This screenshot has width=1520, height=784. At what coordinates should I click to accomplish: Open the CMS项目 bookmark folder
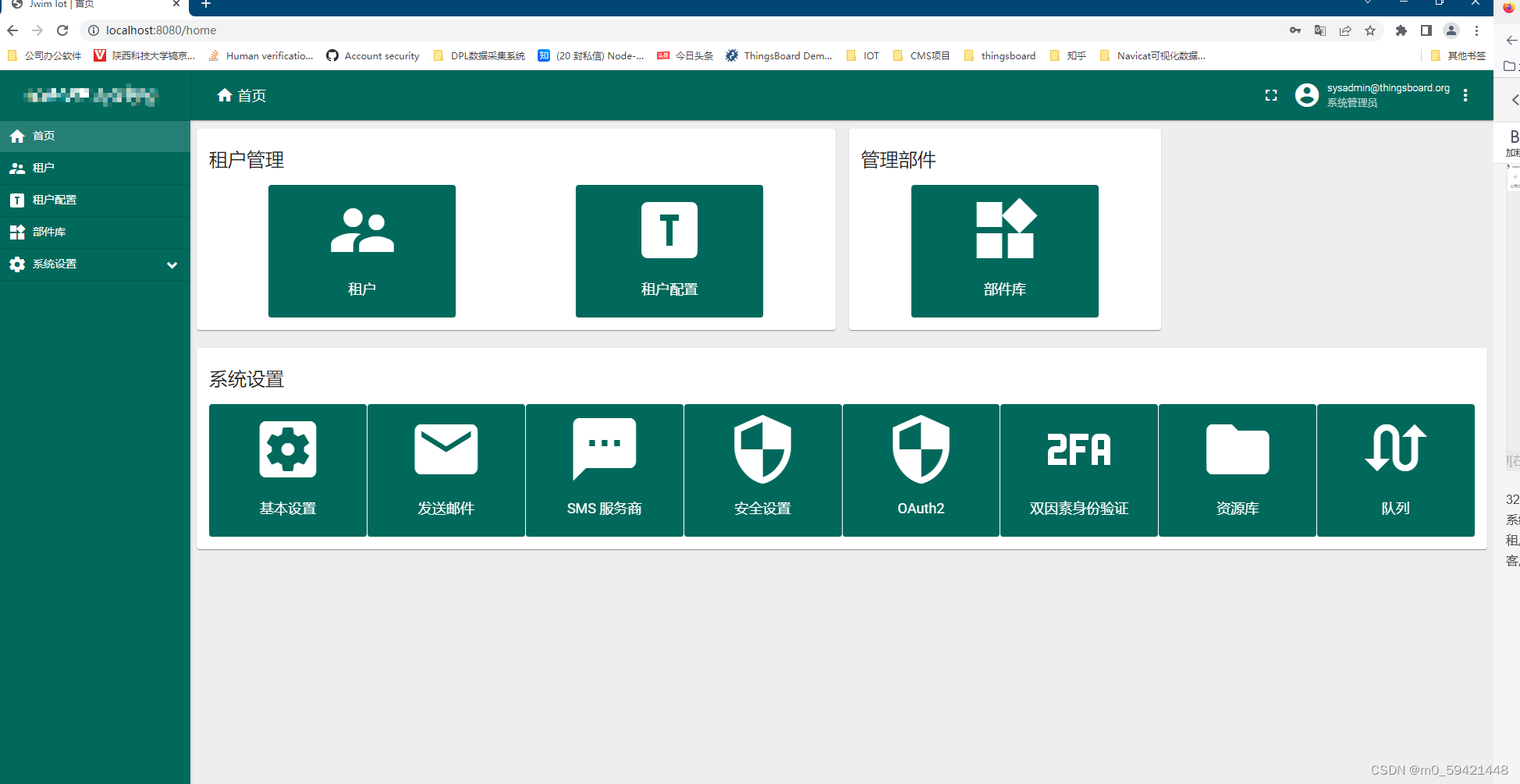click(922, 55)
